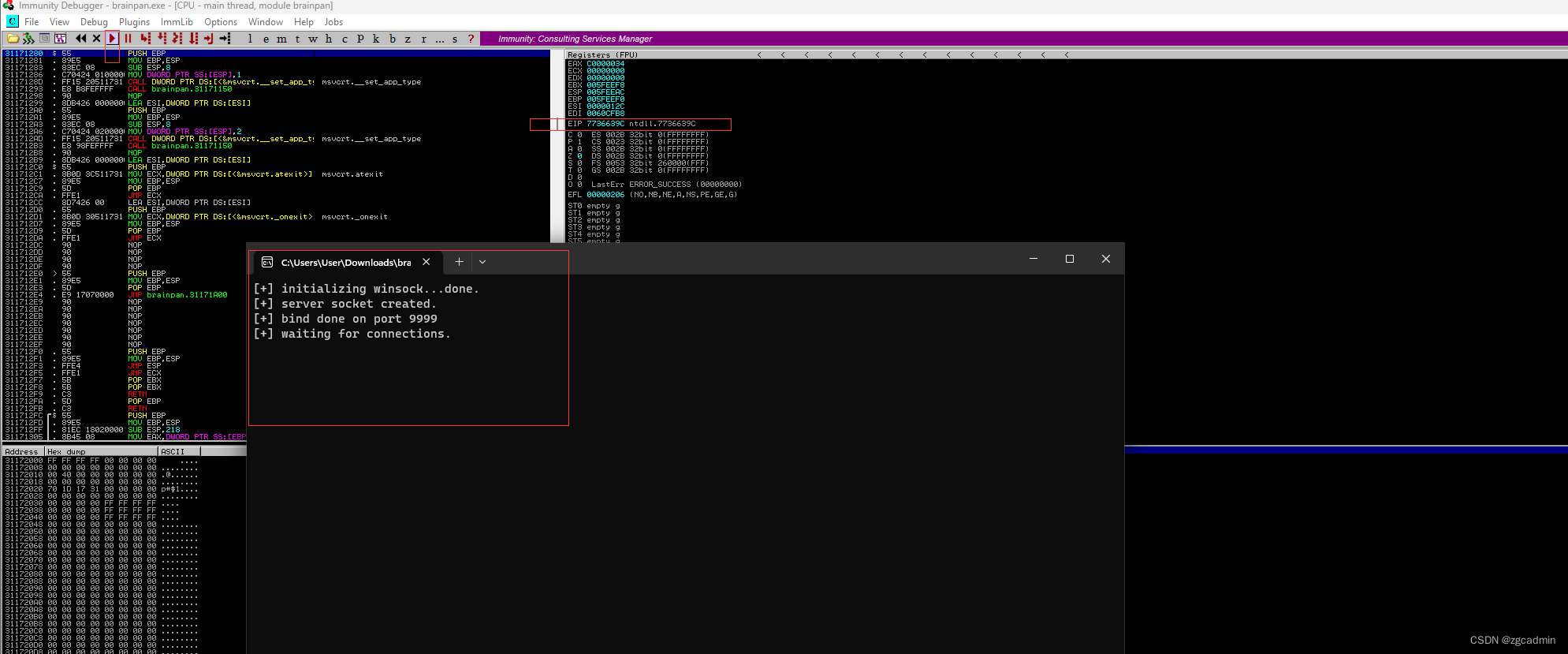Show Log window with the 'l' button

(250, 39)
